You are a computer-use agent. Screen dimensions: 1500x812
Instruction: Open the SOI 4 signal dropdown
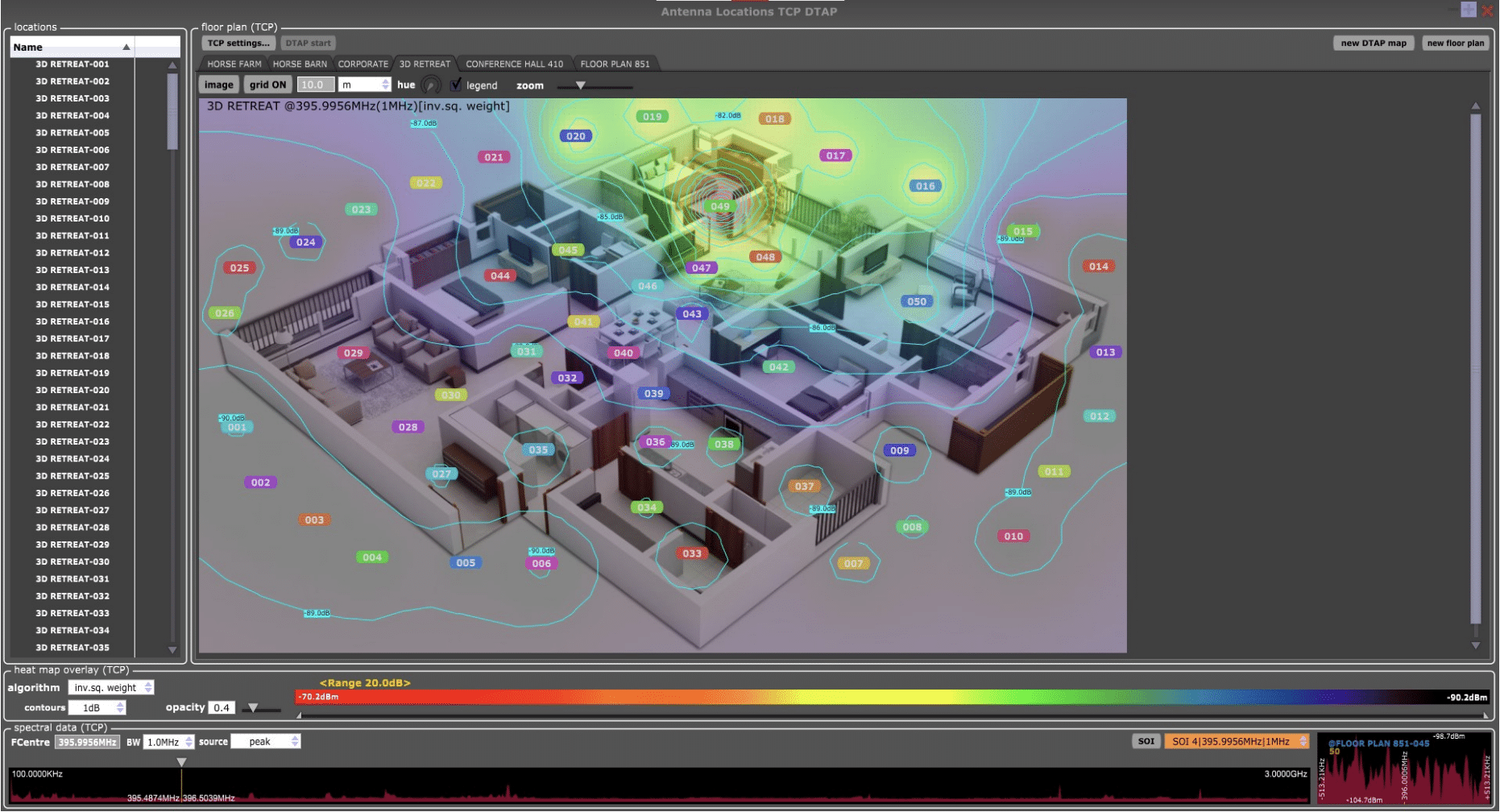[1236, 742]
